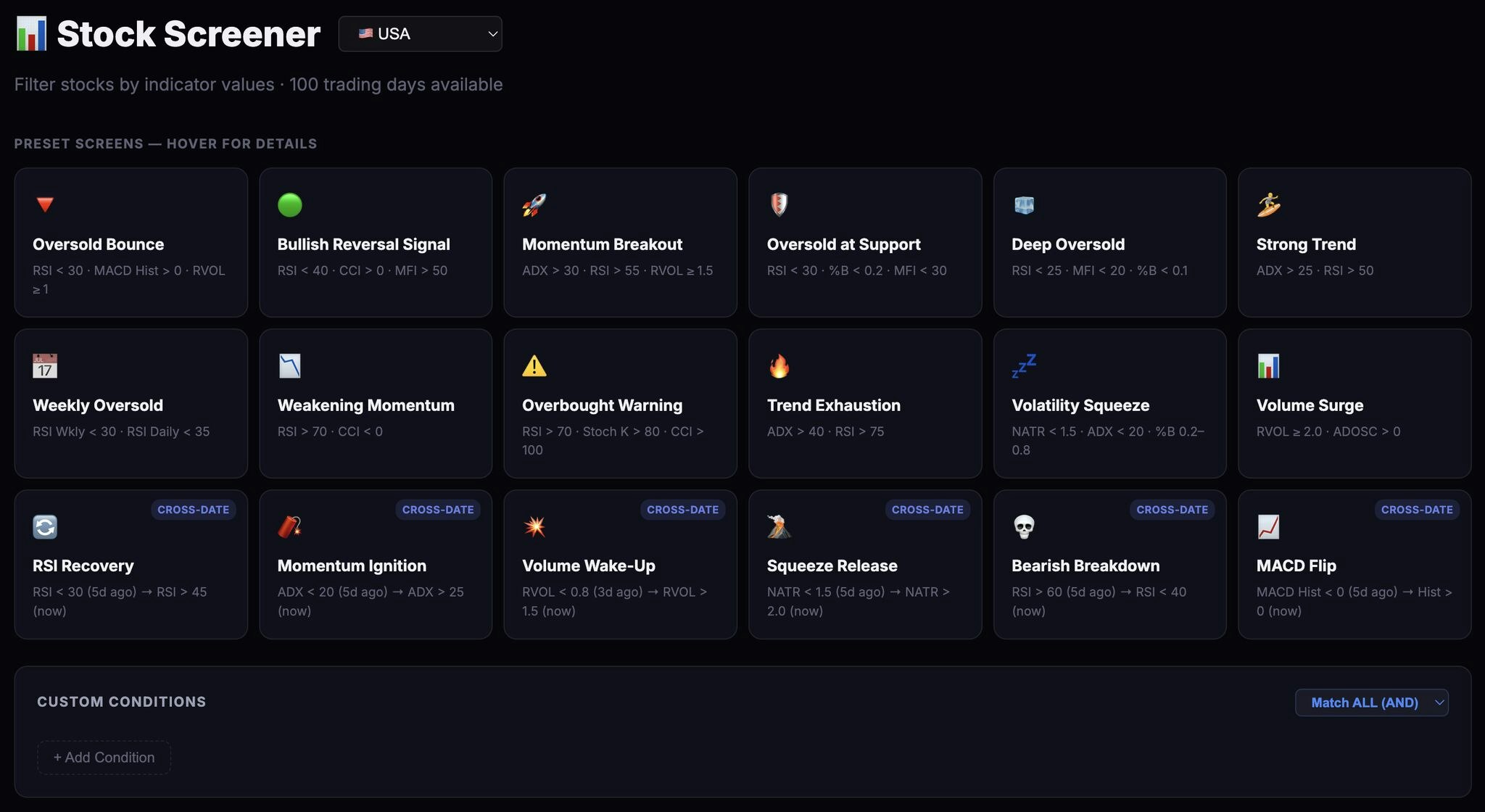This screenshot has height=812, width=1485.
Task: Click the shield icon on Oversold at Support
Action: pyautogui.click(x=779, y=205)
